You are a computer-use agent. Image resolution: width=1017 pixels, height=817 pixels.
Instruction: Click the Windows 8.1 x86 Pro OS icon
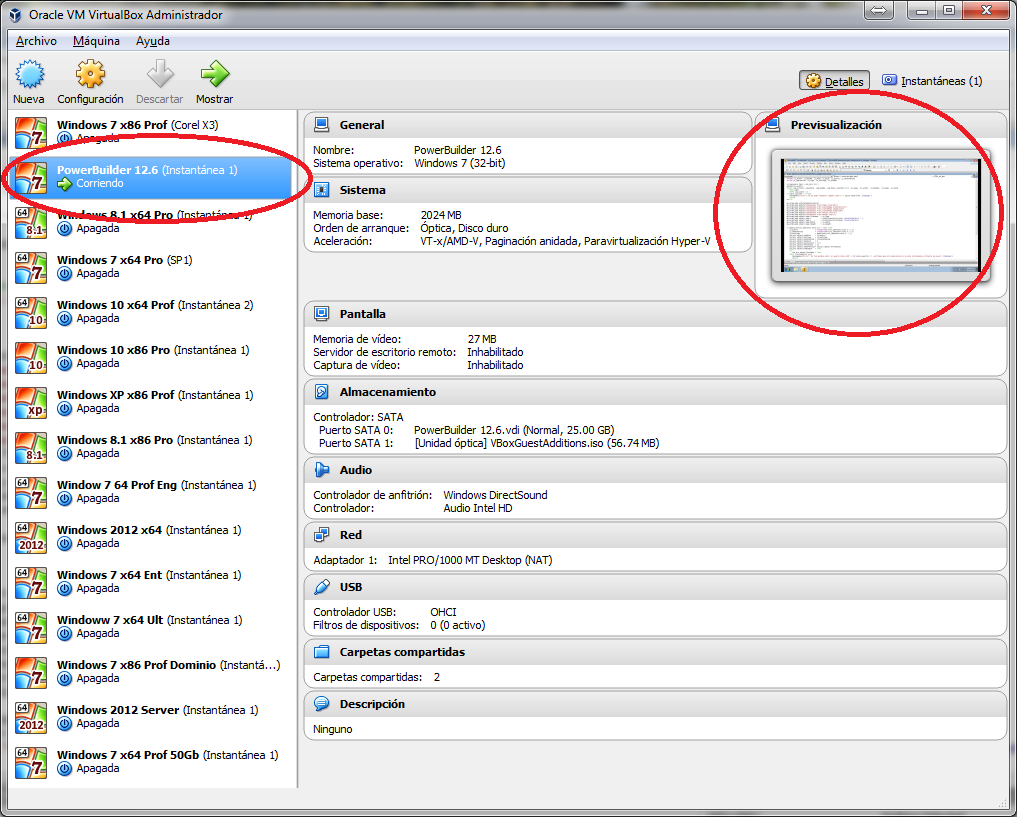(x=31, y=447)
